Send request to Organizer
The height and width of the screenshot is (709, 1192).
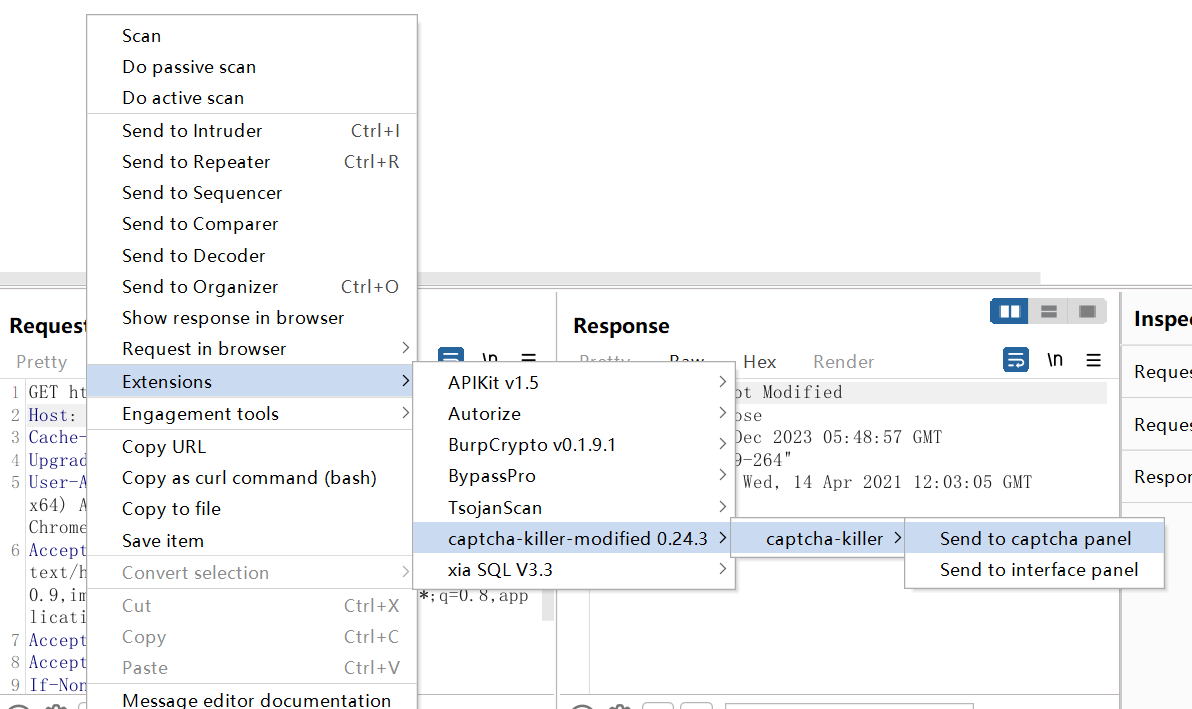pos(252,286)
